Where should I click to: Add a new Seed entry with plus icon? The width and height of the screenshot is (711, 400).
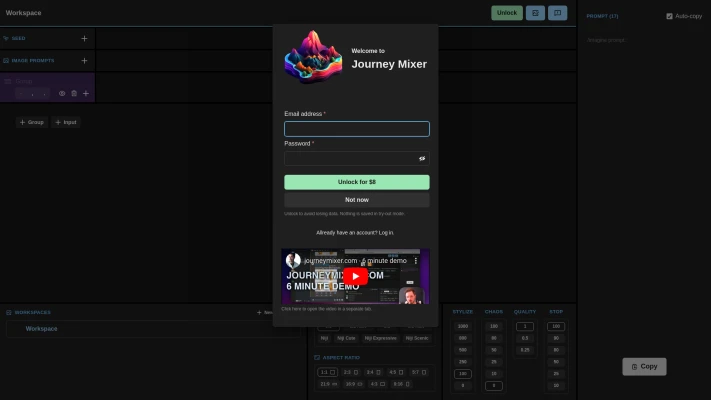point(84,39)
